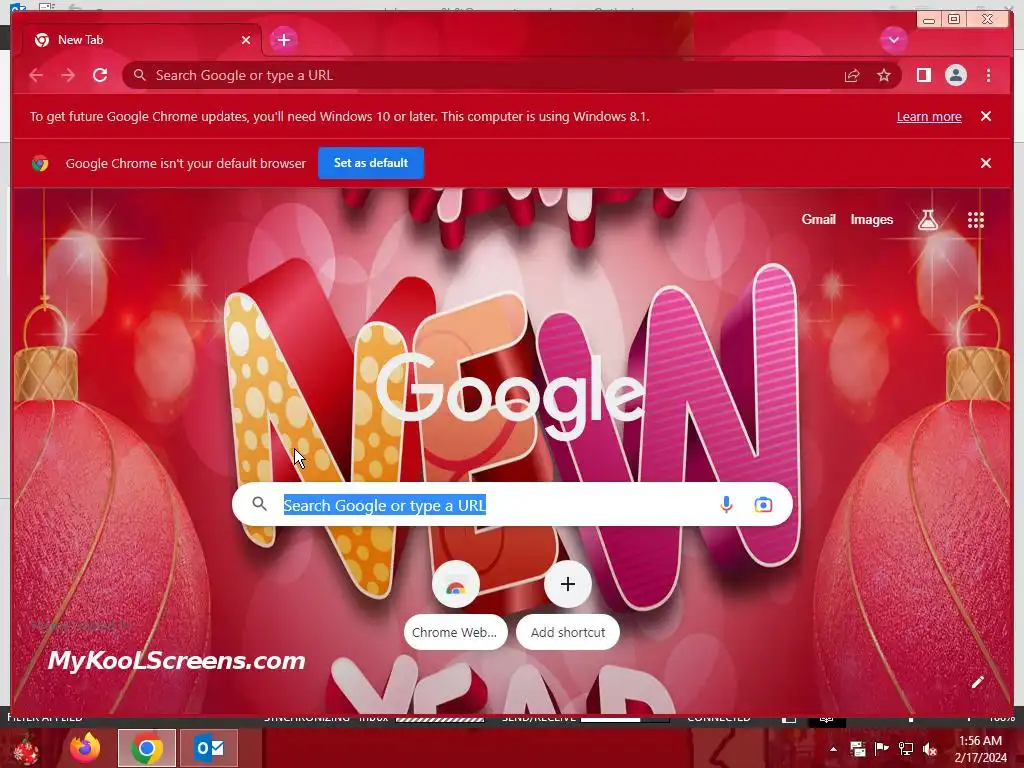Open a new tab with the plus button
The image size is (1024, 768).
(x=283, y=40)
